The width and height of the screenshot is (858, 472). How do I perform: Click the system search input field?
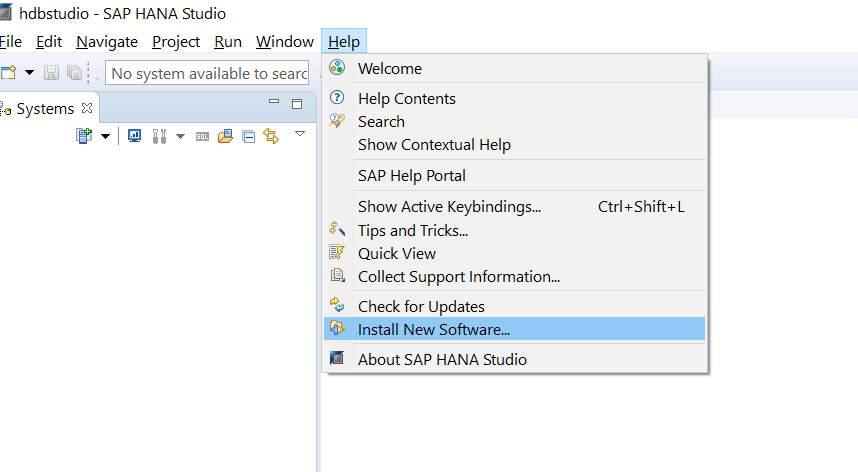click(x=208, y=73)
